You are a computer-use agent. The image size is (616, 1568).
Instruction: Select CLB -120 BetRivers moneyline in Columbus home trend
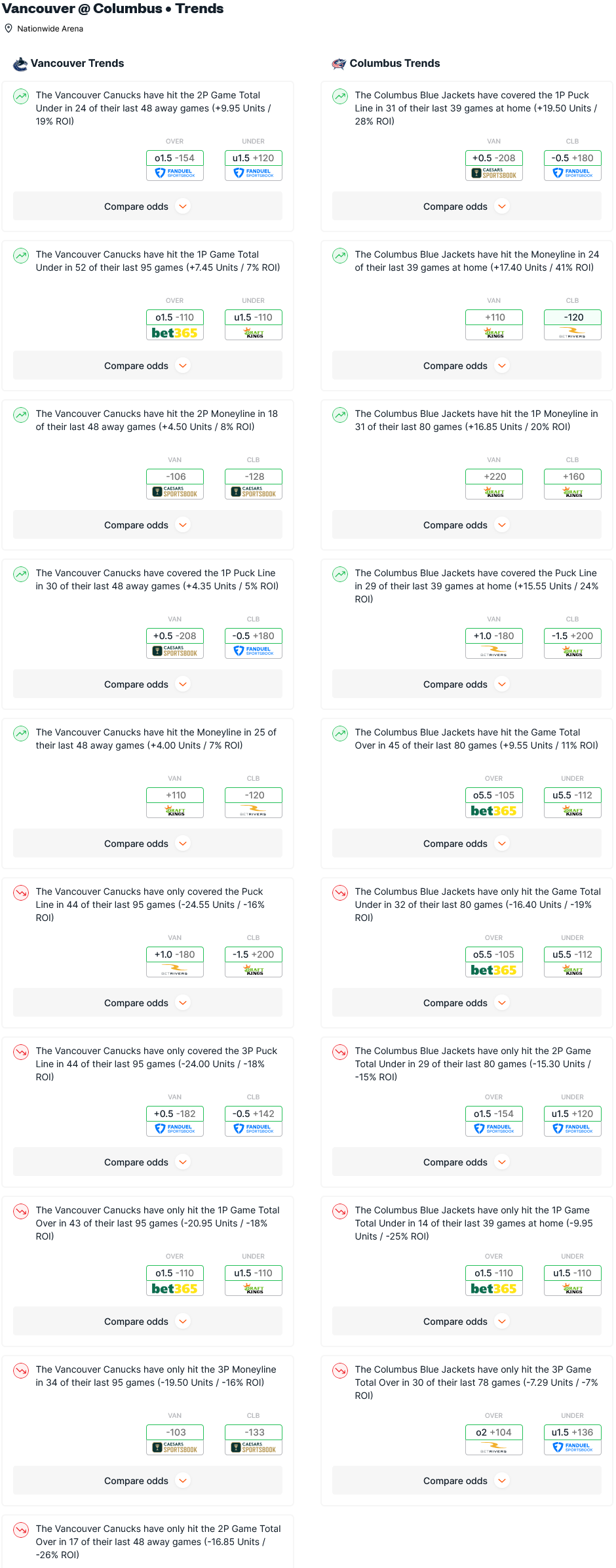click(x=573, y=324)
